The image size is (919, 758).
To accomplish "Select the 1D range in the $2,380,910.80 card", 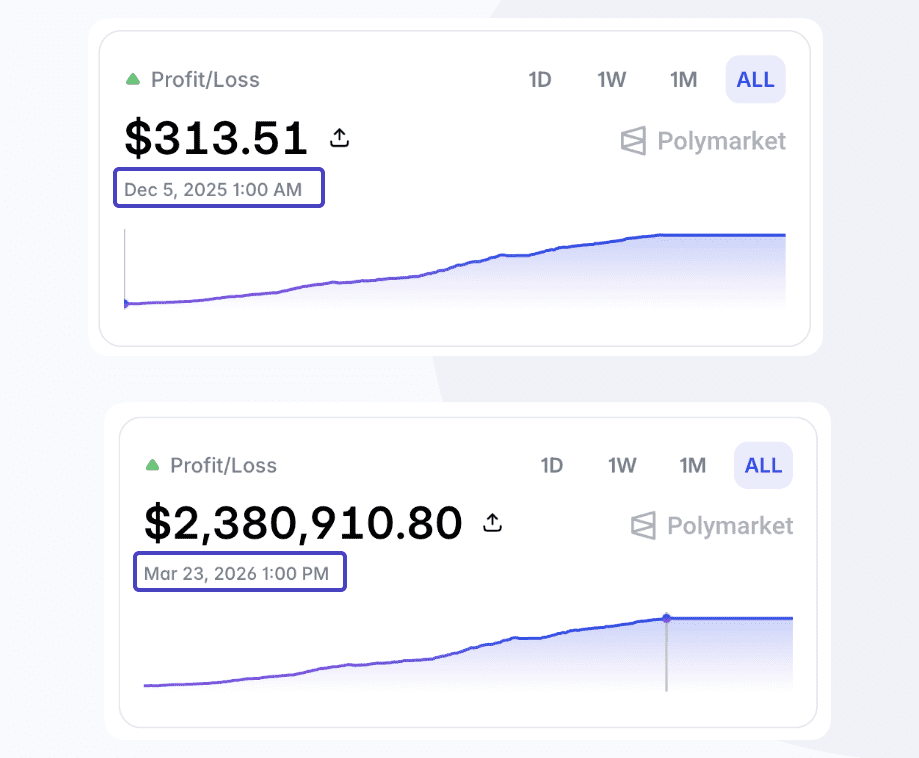I will (552, 465).
